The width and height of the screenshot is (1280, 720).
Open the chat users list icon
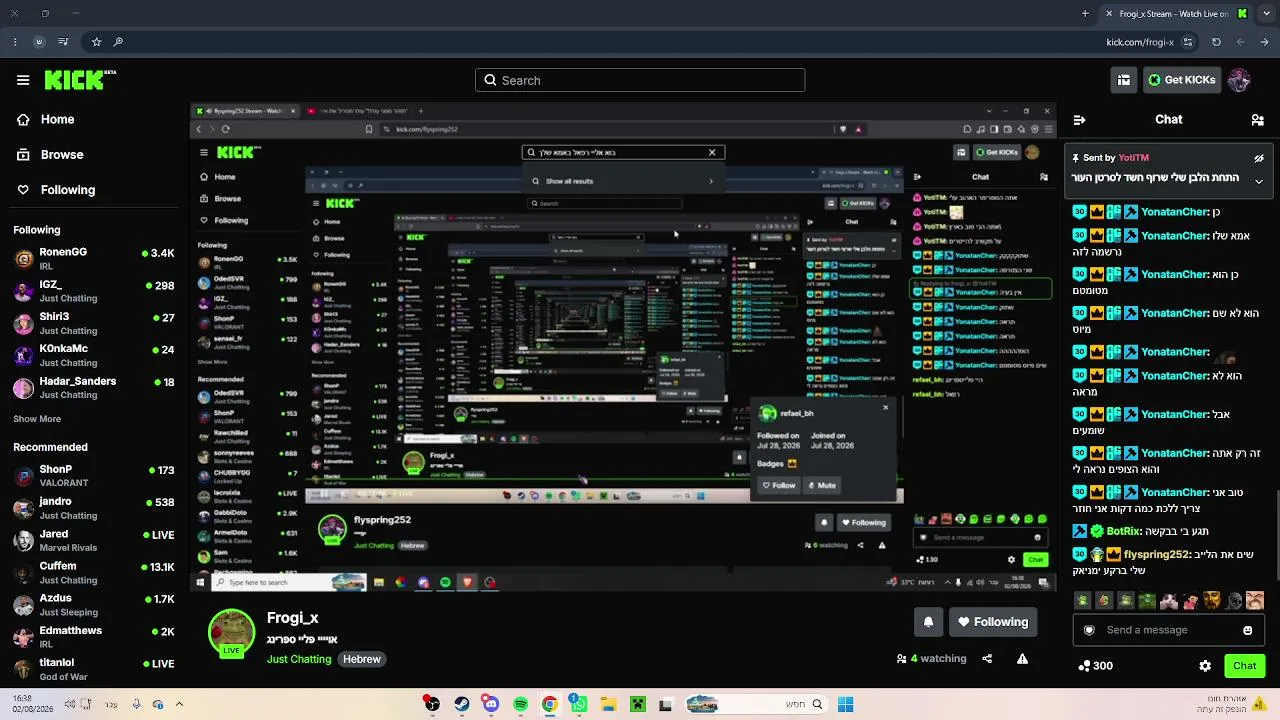[1257, 120]
